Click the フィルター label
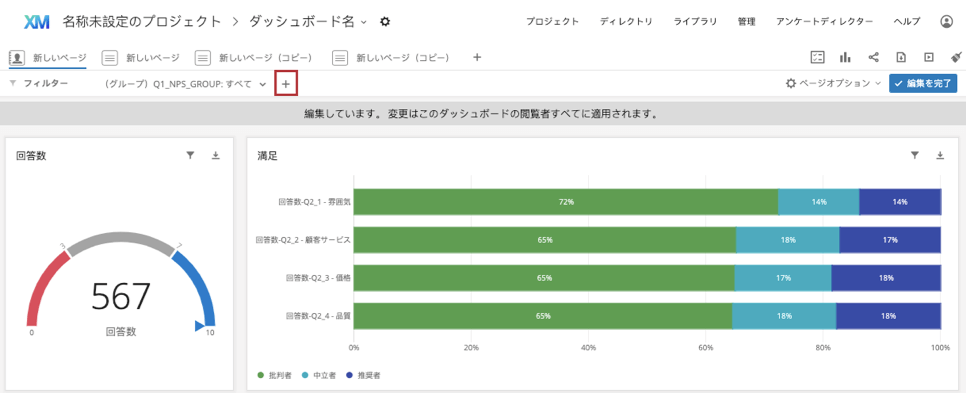 [46, 83]
